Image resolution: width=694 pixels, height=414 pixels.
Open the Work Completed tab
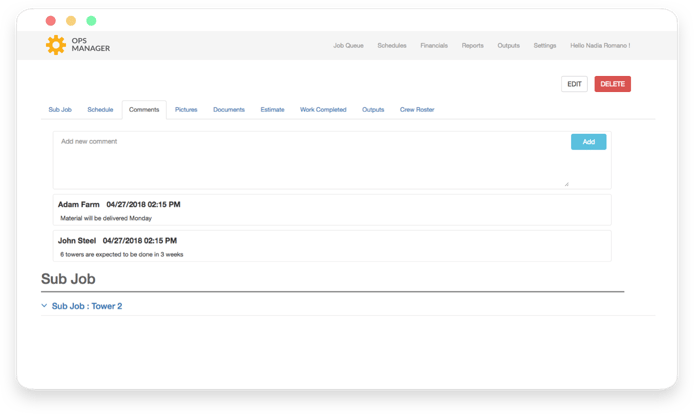click(323, 110)
